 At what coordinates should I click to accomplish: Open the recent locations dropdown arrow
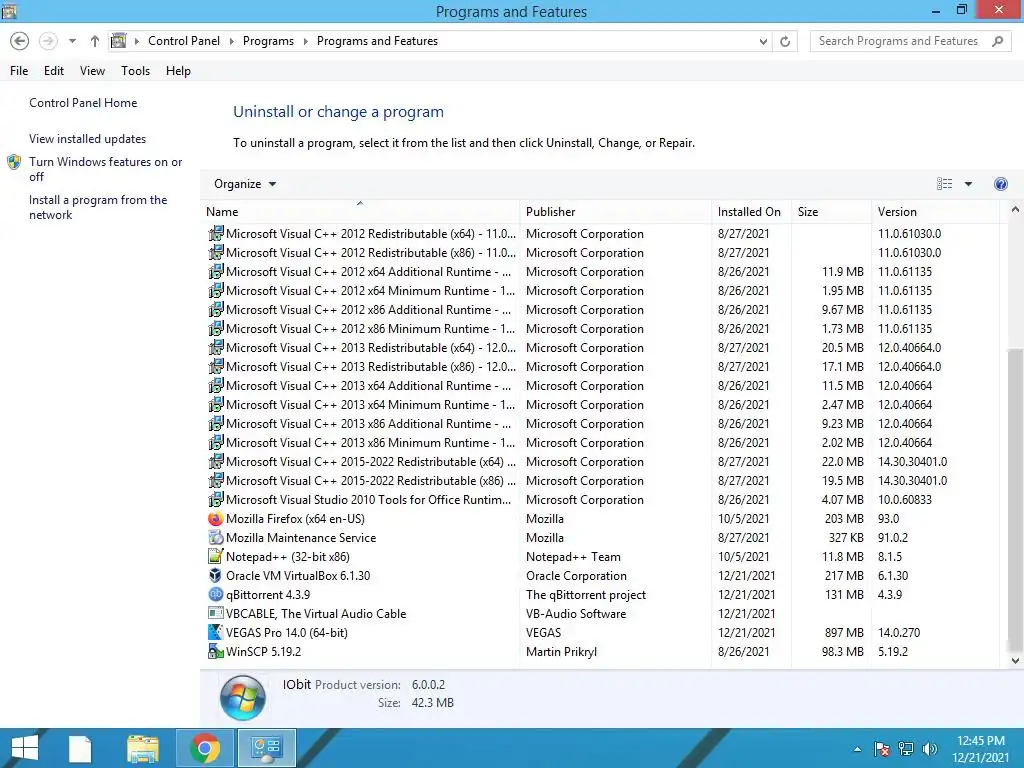tap(72, 41)
